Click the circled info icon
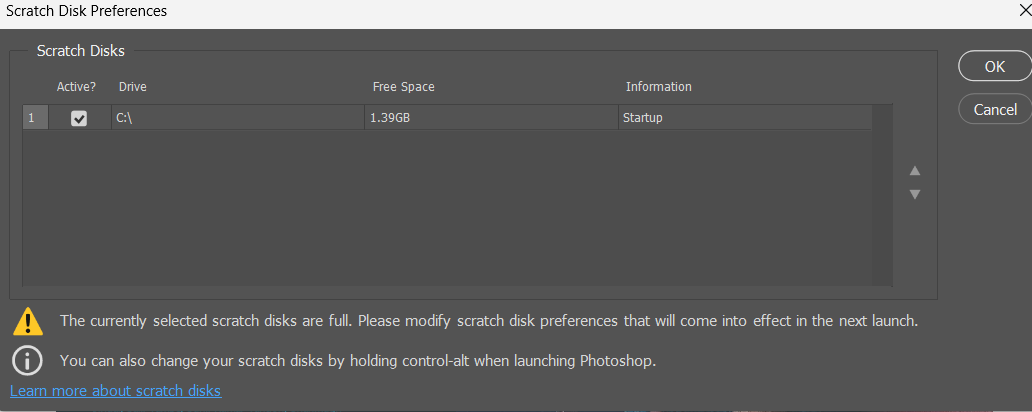 28,360
